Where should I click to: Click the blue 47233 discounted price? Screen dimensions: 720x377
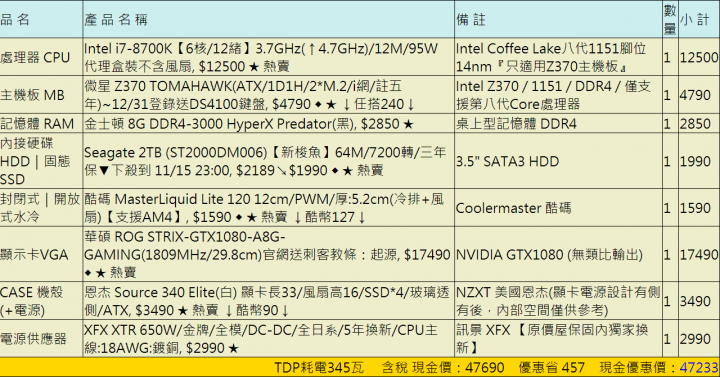click(x=699, y=367)
